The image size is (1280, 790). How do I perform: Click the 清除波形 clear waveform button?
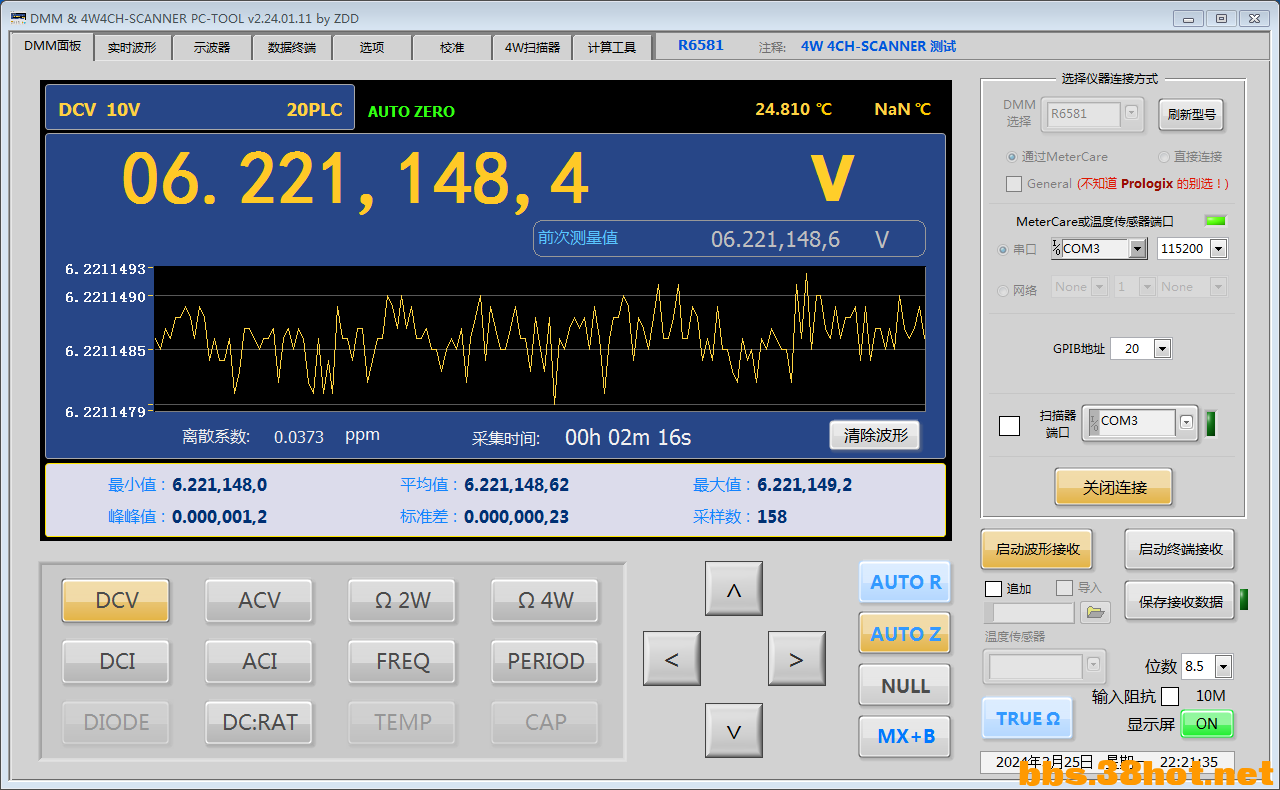point(874,435)
